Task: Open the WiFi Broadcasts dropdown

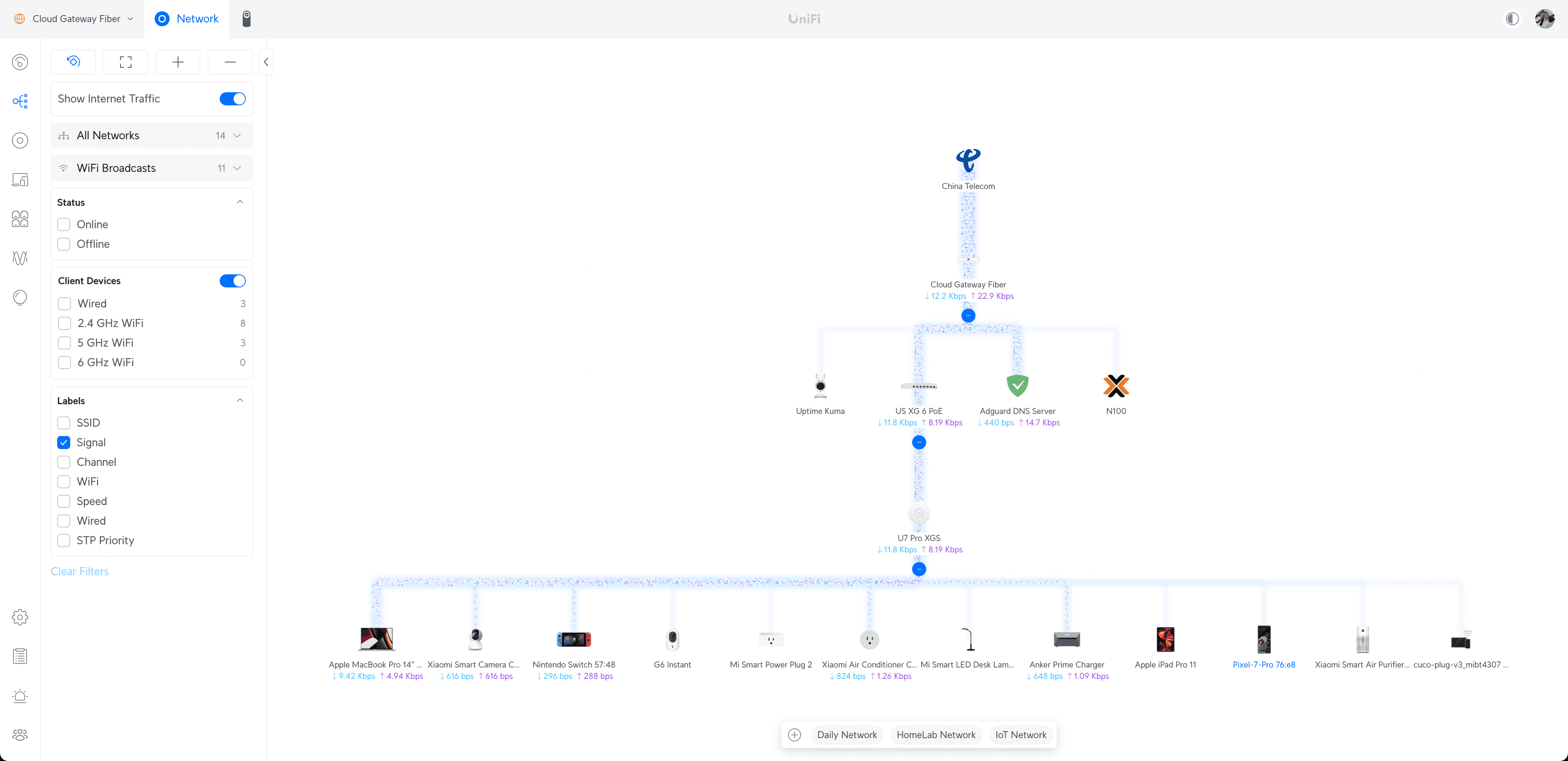Action: point(151,168)
